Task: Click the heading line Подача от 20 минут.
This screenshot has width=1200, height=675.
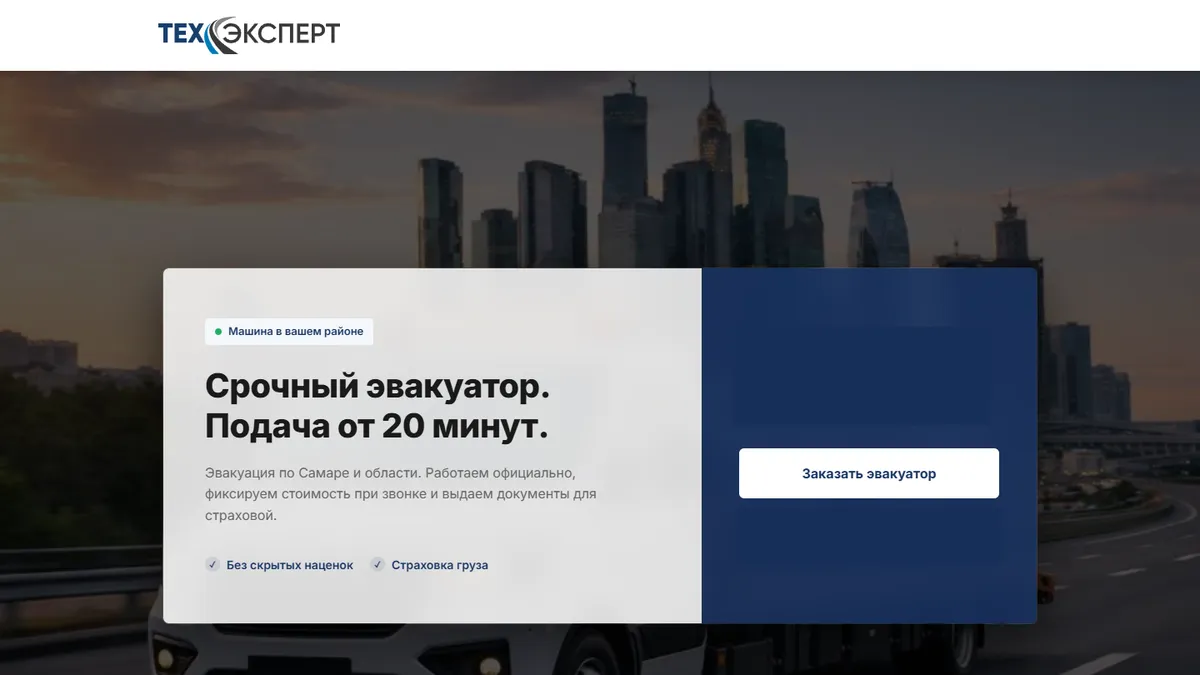Action: pyautogui.click(x=377, y=427)
